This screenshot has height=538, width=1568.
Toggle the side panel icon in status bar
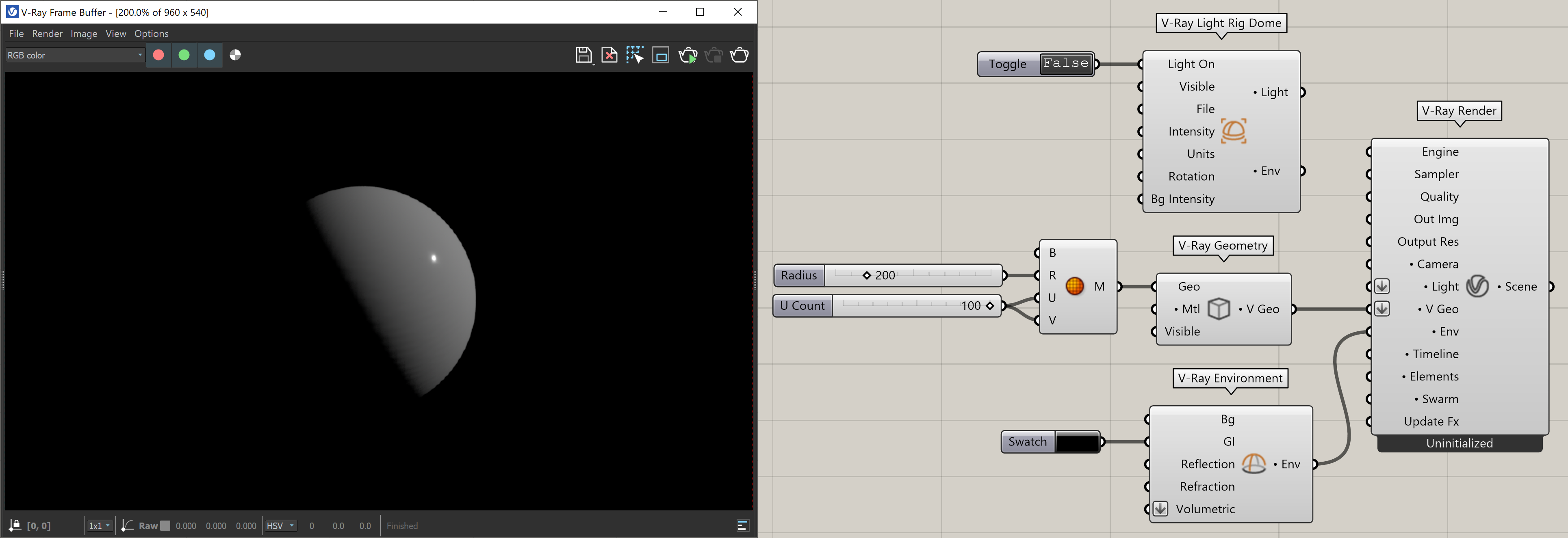click(742, 526)
